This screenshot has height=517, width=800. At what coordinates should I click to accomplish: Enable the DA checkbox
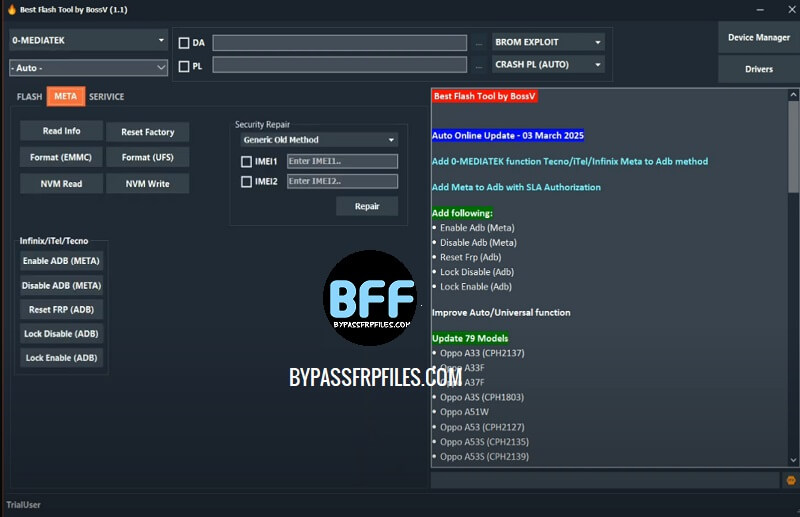pyautogui.click(x=184, y=43)
